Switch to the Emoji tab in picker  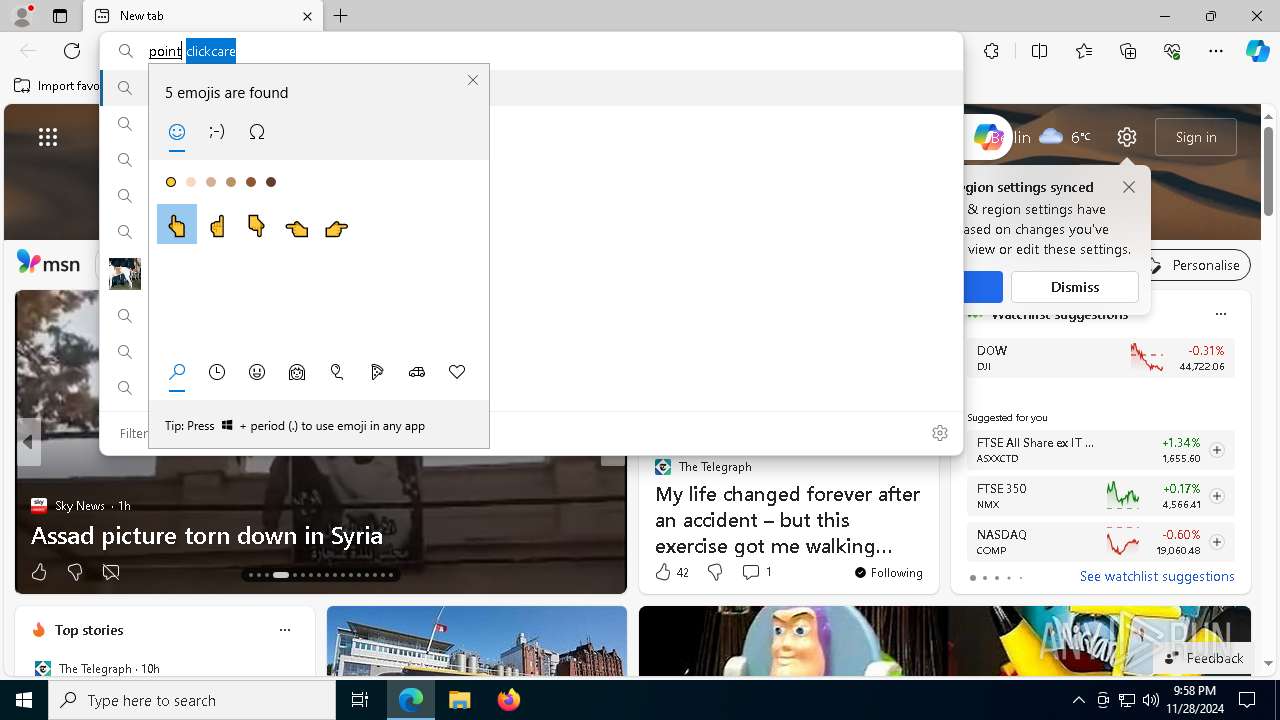coord(177,132)
